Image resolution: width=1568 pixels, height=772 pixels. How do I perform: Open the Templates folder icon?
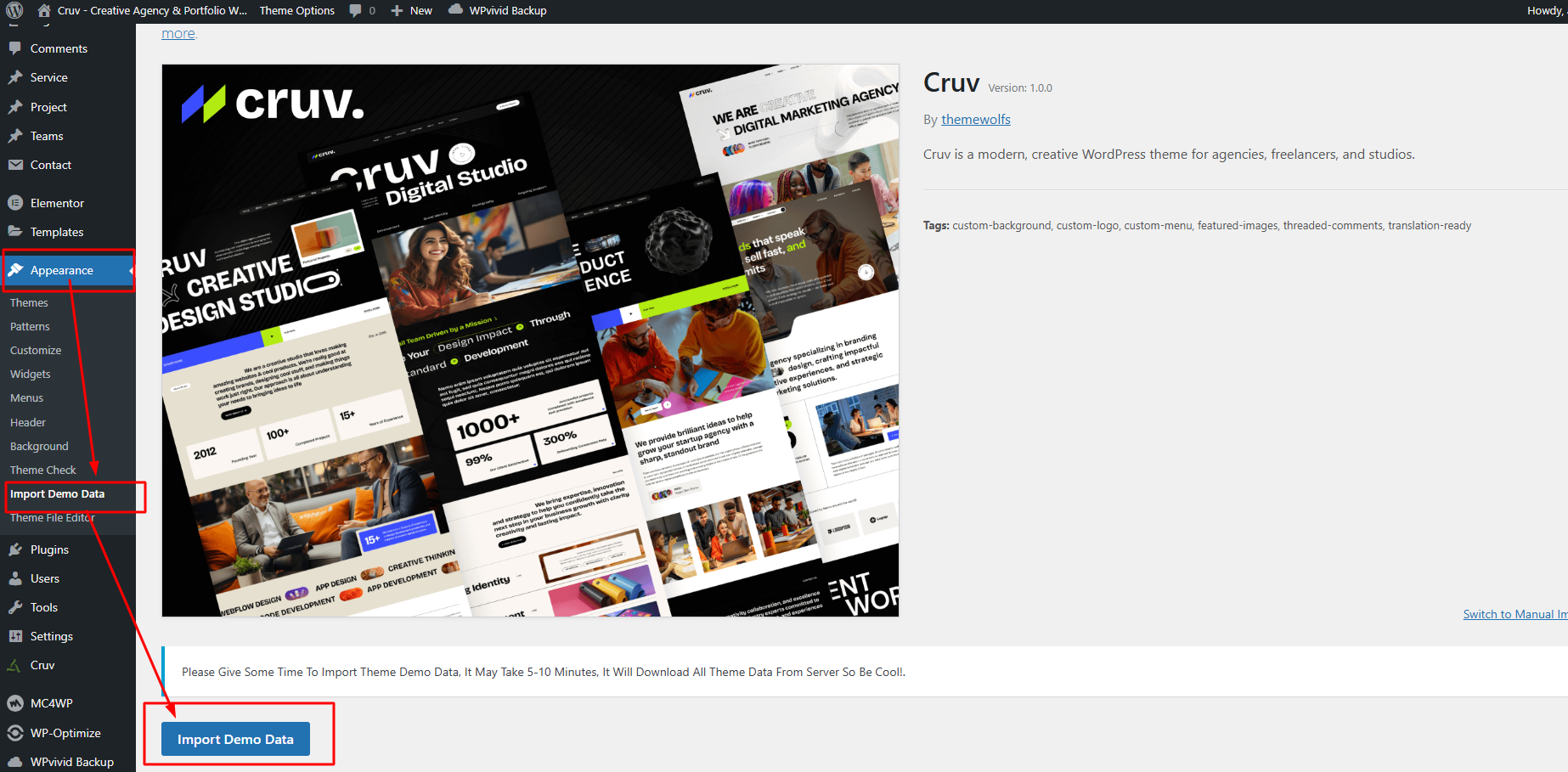(15, 232)
